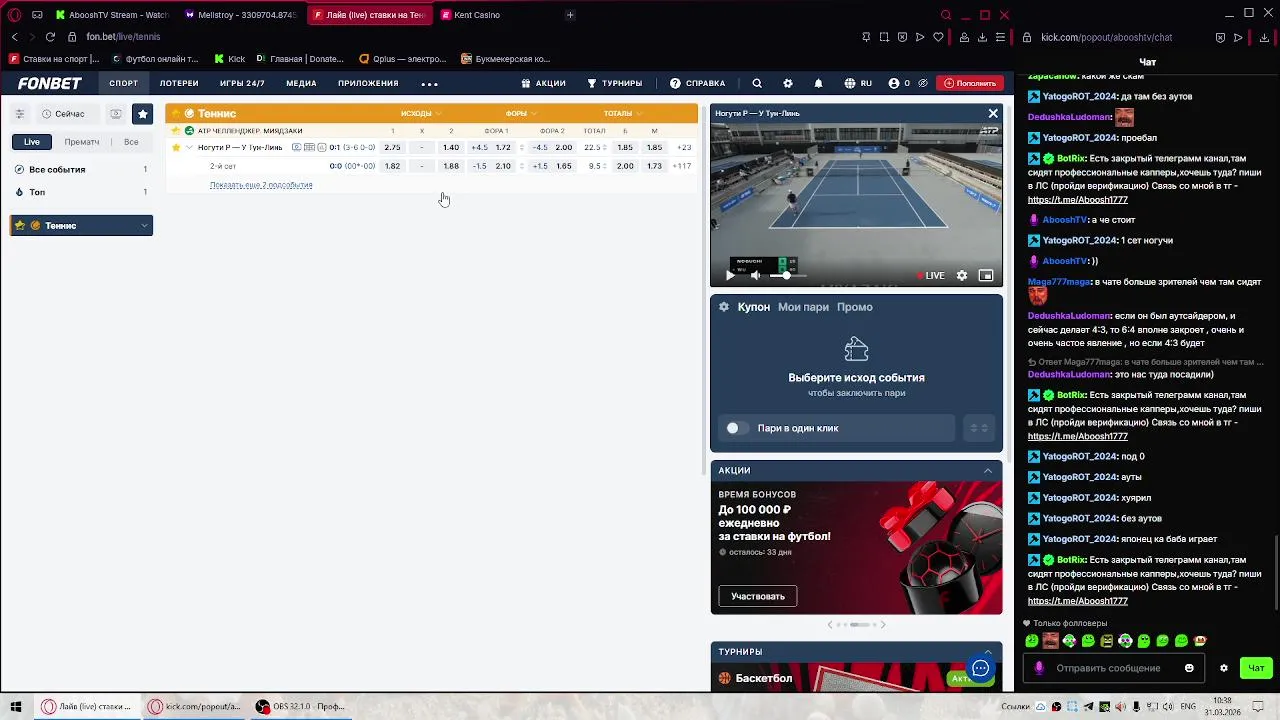Viewport: 1280px width, 720px height.
Task: Open +23 more markets for match
Action: pyautogui.click(x=684, y=148)
